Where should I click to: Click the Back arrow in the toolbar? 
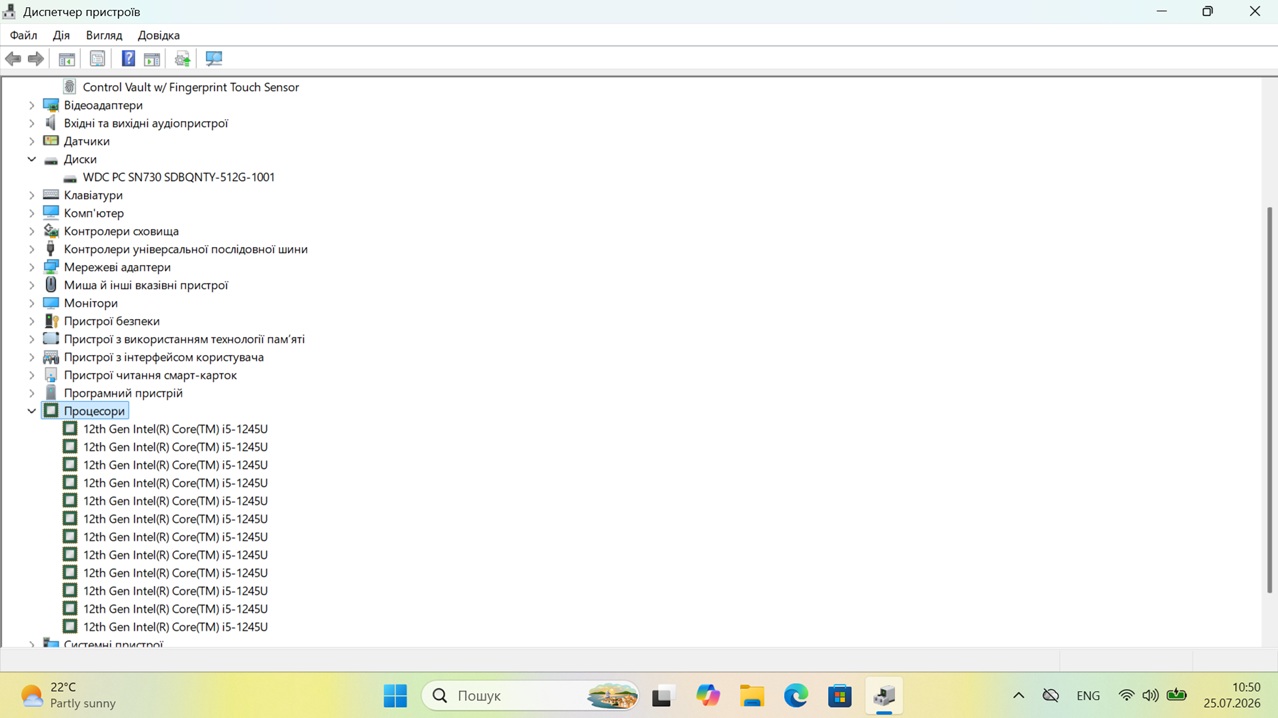pos(13,59)
